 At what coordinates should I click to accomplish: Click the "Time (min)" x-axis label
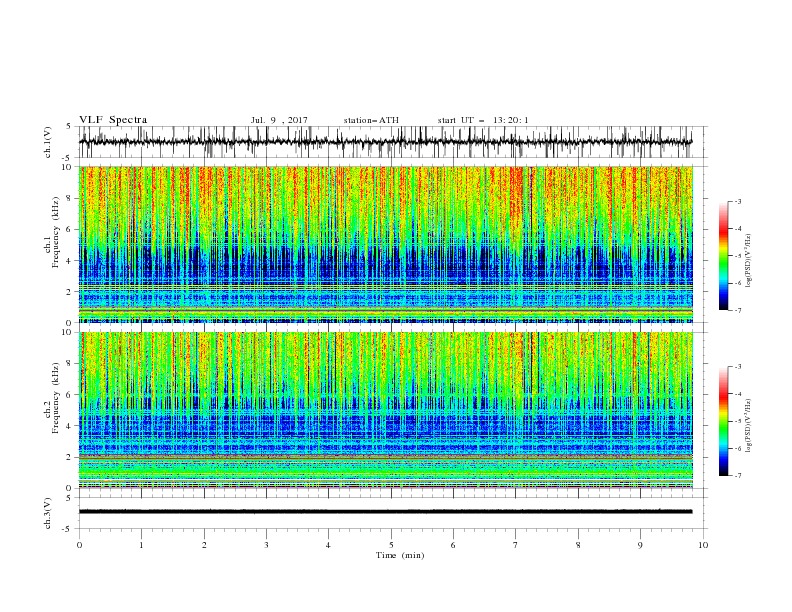pos(400,555)
